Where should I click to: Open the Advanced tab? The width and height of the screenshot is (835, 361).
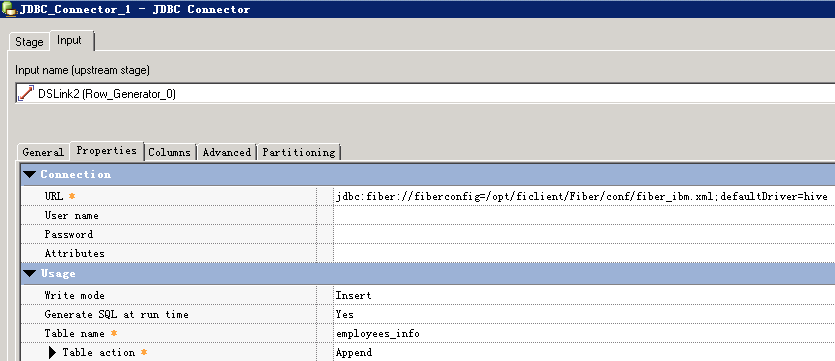tap(226, 152)
